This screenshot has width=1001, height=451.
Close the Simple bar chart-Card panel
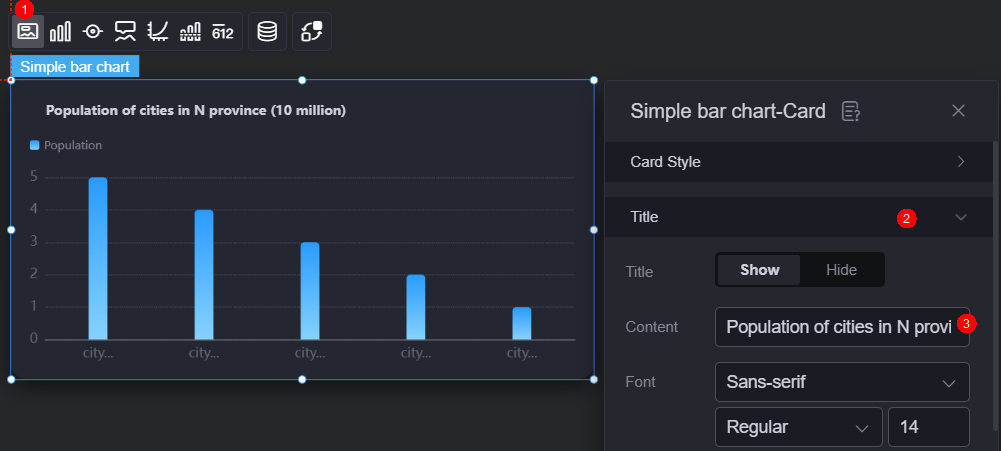click(x=958, y=111)
